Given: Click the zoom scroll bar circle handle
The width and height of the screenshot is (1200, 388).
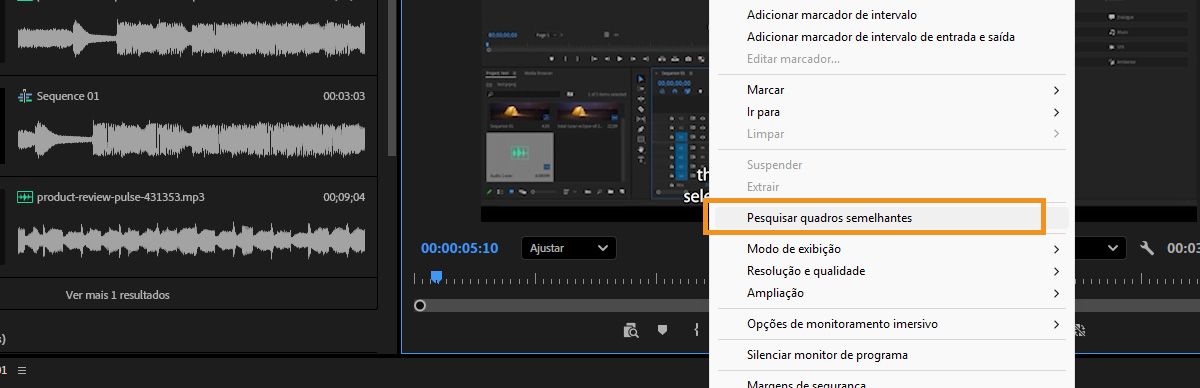Looking at the screenshot, I should 420,305.
